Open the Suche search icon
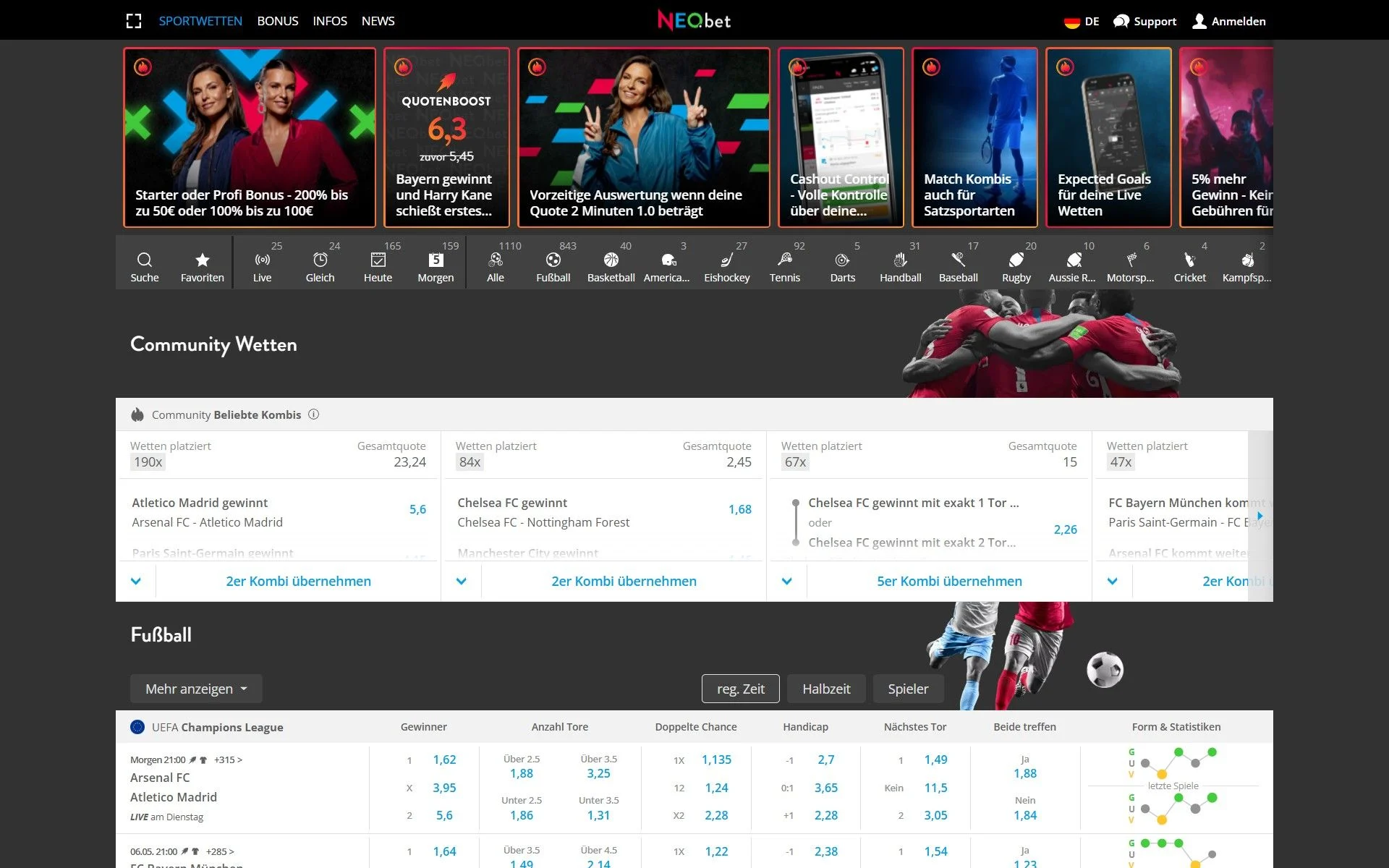 click(145, 260)
